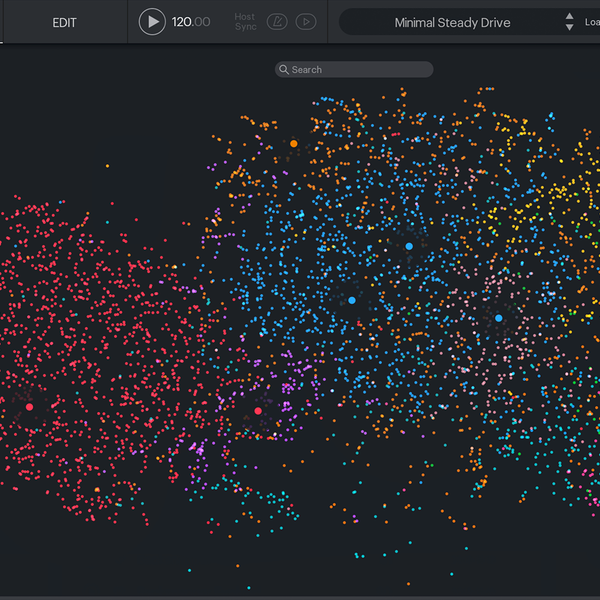Enable the metronome icon
The image size is (600, 600).
(278, 22)
